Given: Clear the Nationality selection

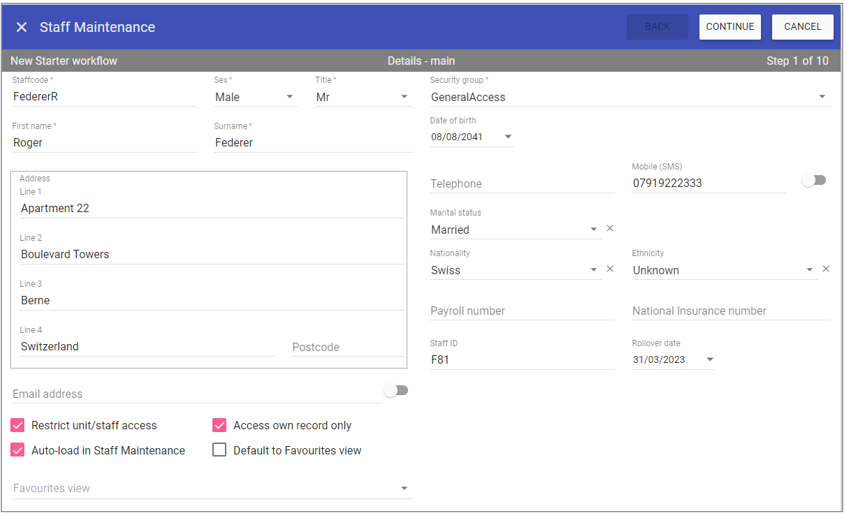Looking at the screenshot, I should point(610,269).
